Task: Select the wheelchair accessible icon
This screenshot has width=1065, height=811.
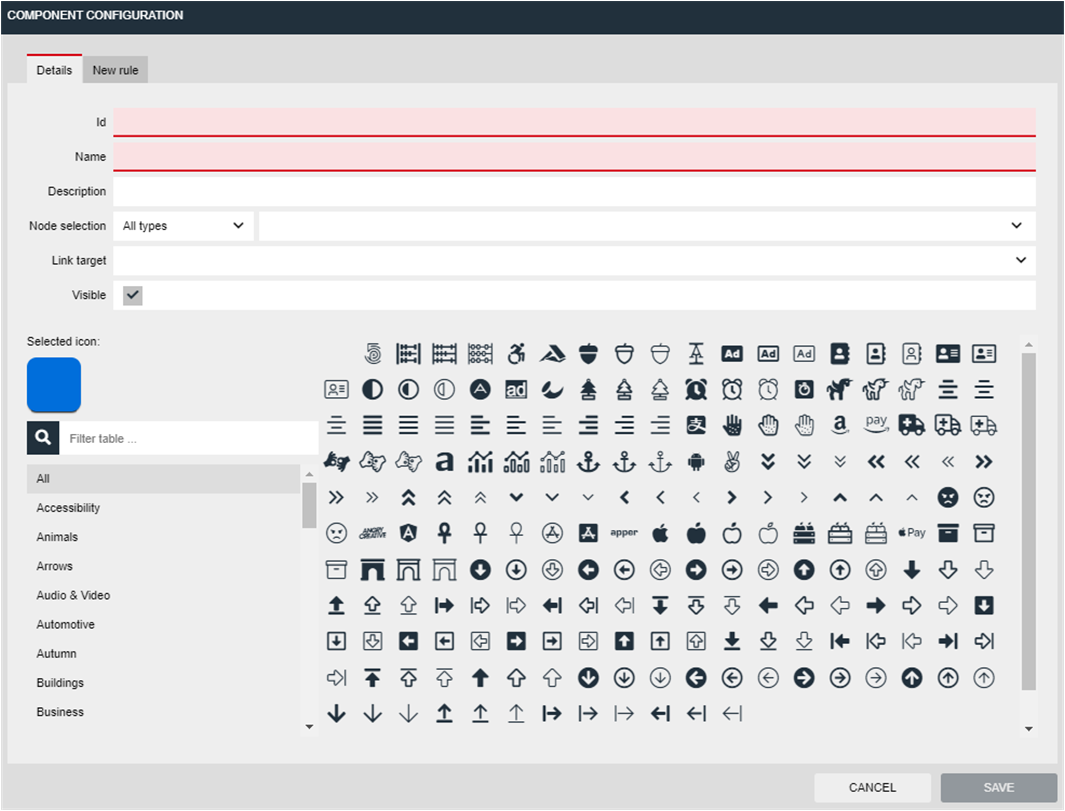Action: (516, 353)
